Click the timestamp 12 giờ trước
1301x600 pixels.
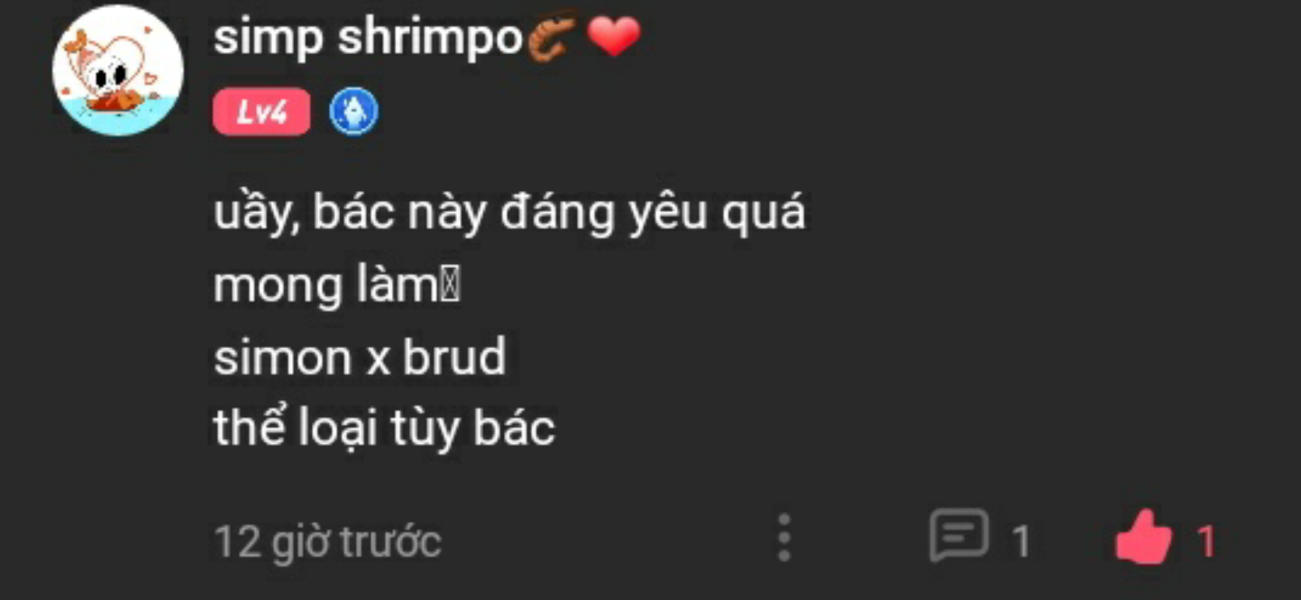click(x=328, y=542)
